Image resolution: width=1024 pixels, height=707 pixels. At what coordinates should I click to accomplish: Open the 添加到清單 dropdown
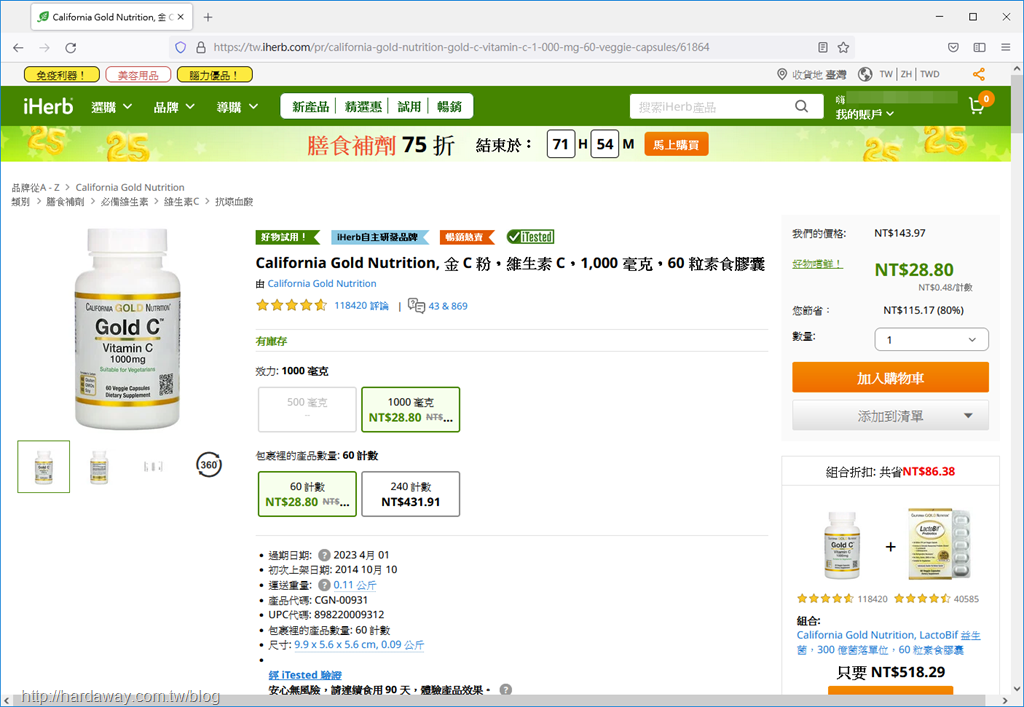(890, 416)
